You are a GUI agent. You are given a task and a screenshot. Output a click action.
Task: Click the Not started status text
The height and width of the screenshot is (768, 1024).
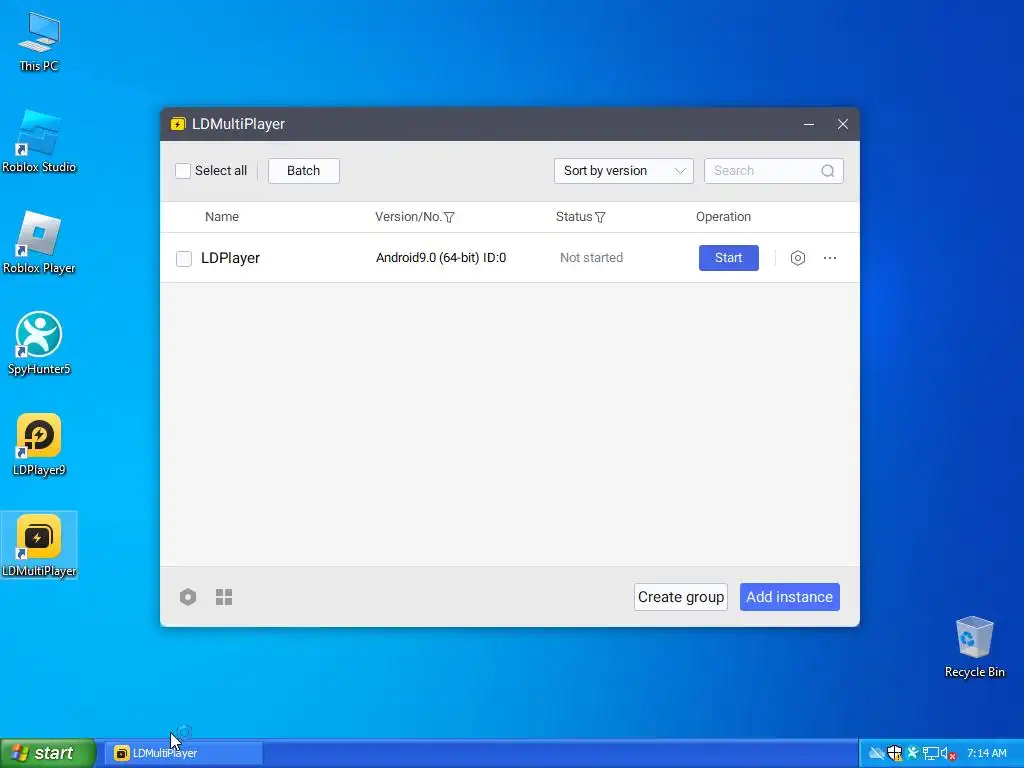pos(591,258)
